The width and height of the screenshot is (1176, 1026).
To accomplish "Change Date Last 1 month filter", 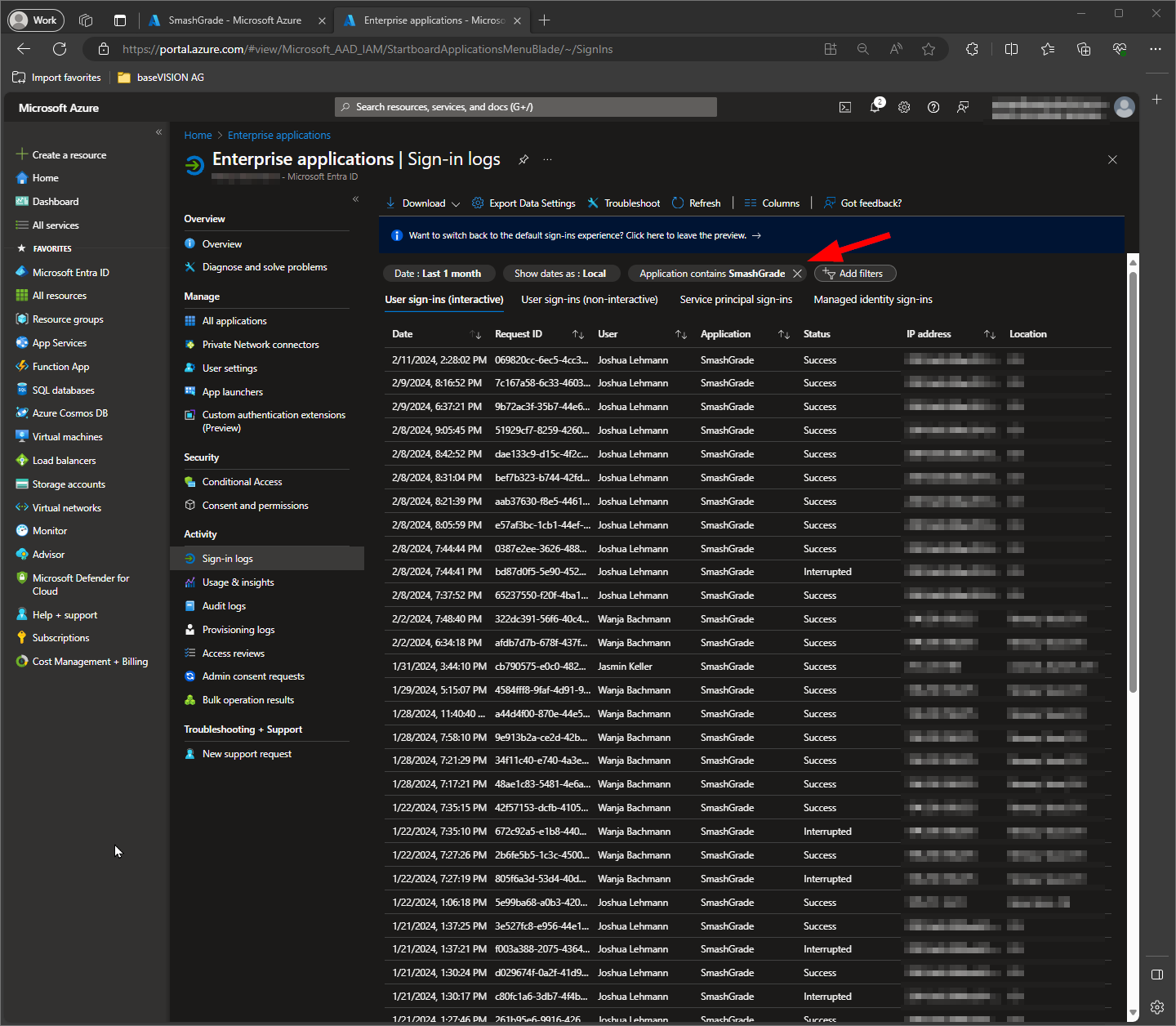I will [x=438, y=274].
